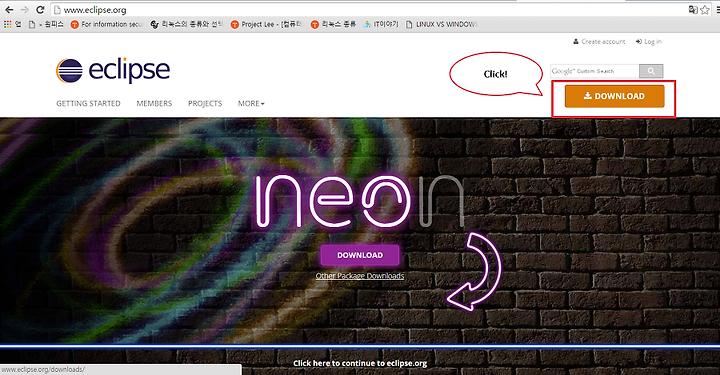Viewport: 720px width, 375px height.
Task: Click the orange Download button
Action: coord(614,96)
